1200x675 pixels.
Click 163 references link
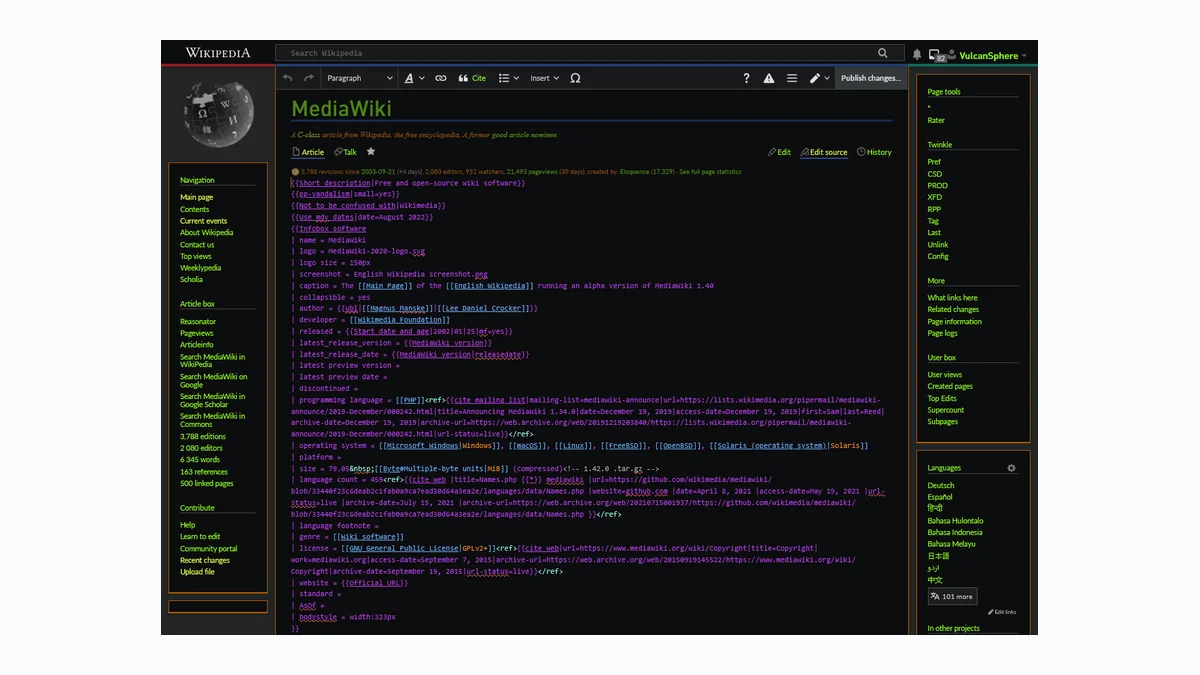(204, 472)
